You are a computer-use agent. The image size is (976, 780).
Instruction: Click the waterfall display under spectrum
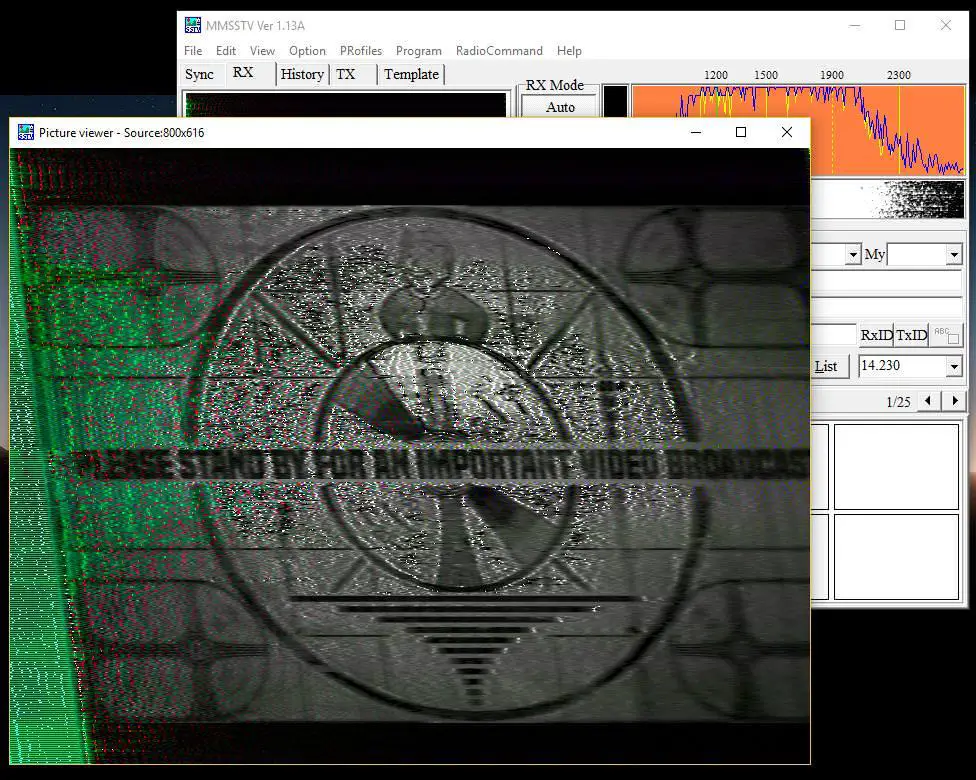pos(888,199)
